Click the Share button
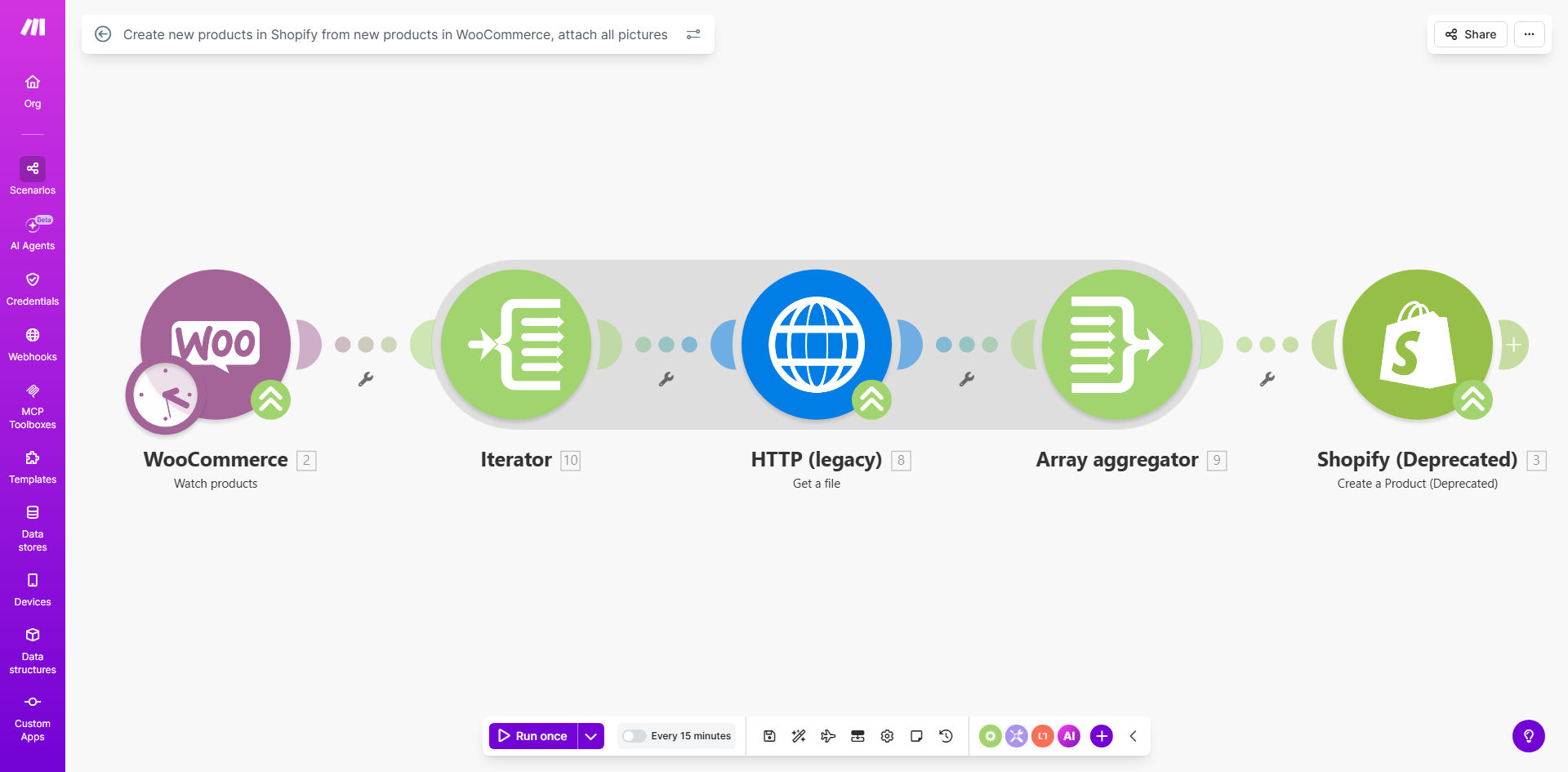This screenshot has width=1568, height=772. tap(1471, 34)
